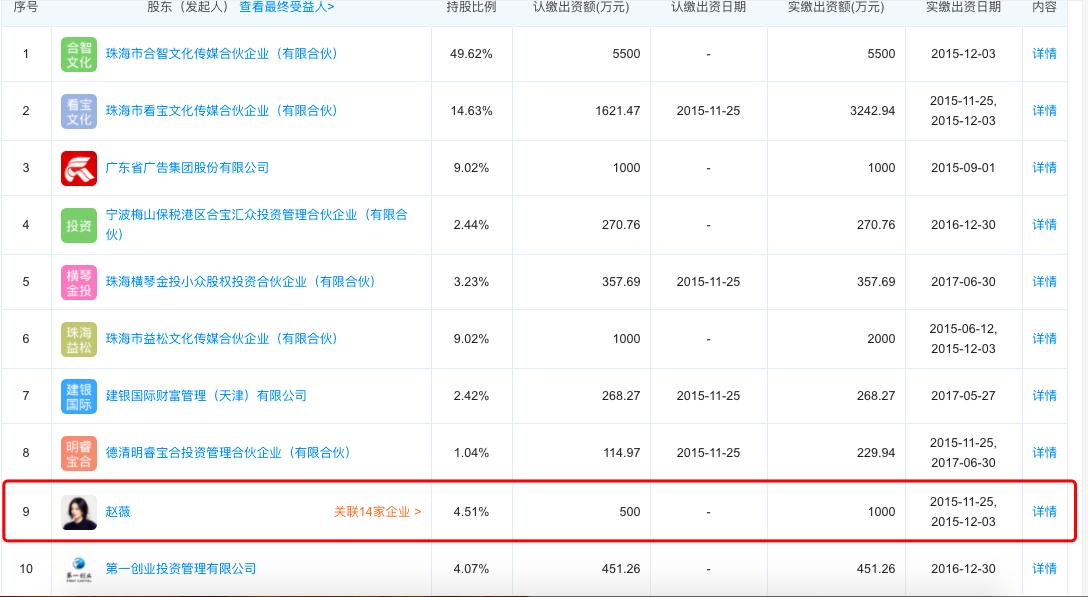Open 第一创业投资管理有限公司 link
Viewport: 1088px width, 597px height.
[181, 569]
